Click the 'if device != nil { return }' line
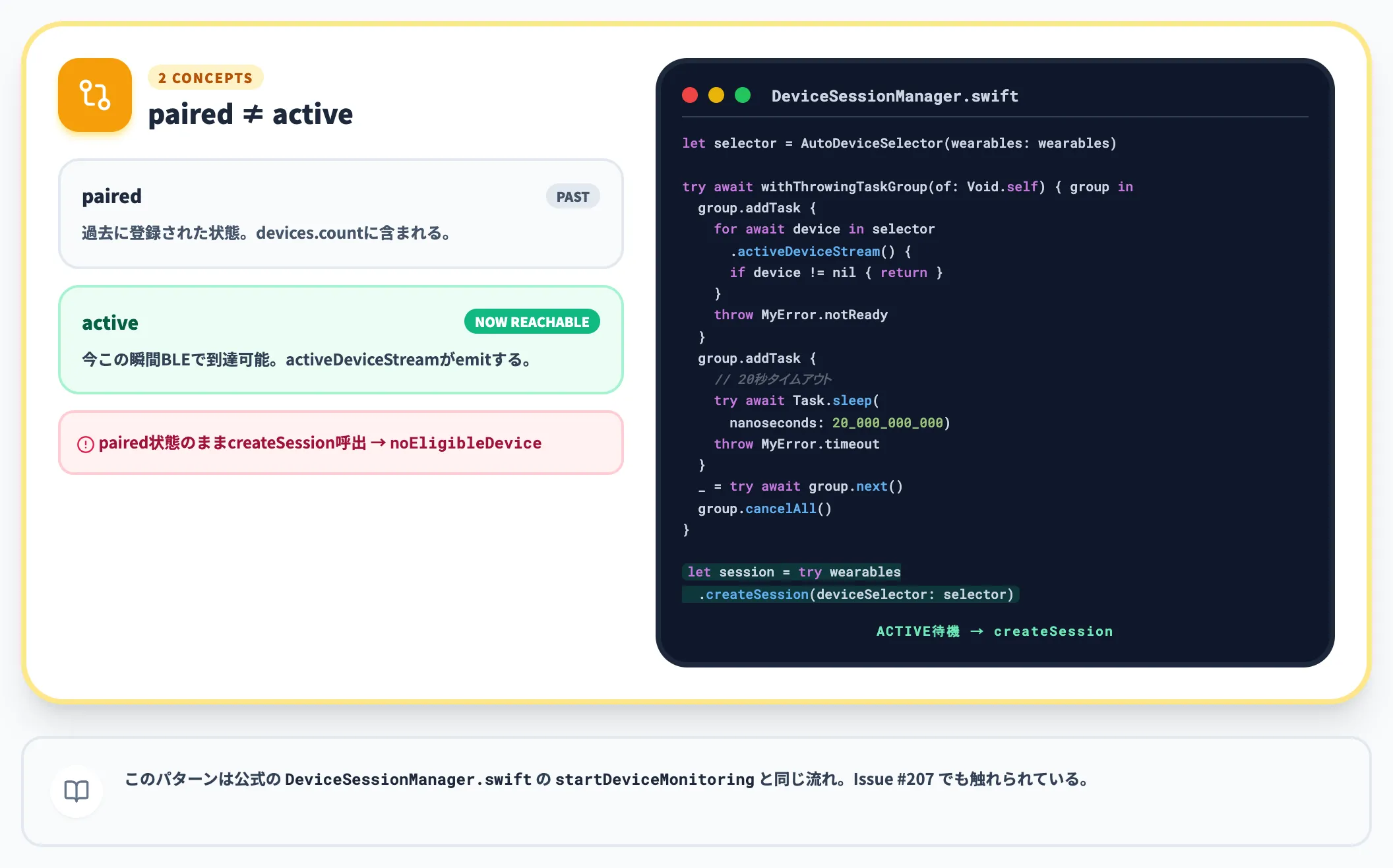Viewport: 1393px width, 868px height. (x=836, y=272)
